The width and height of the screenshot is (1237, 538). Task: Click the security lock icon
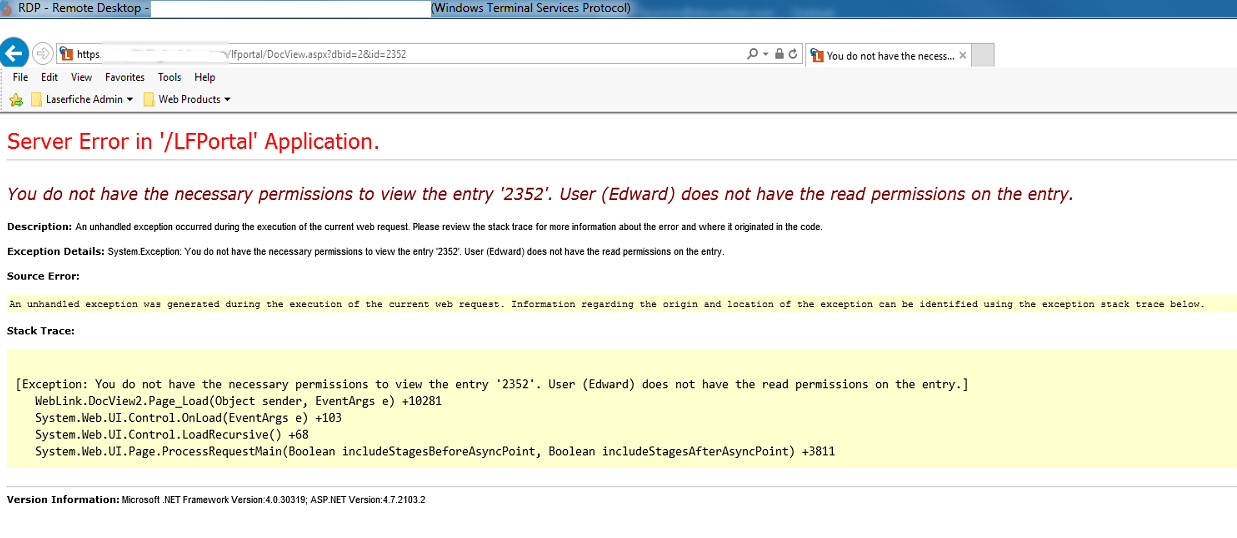click(779, 54)
